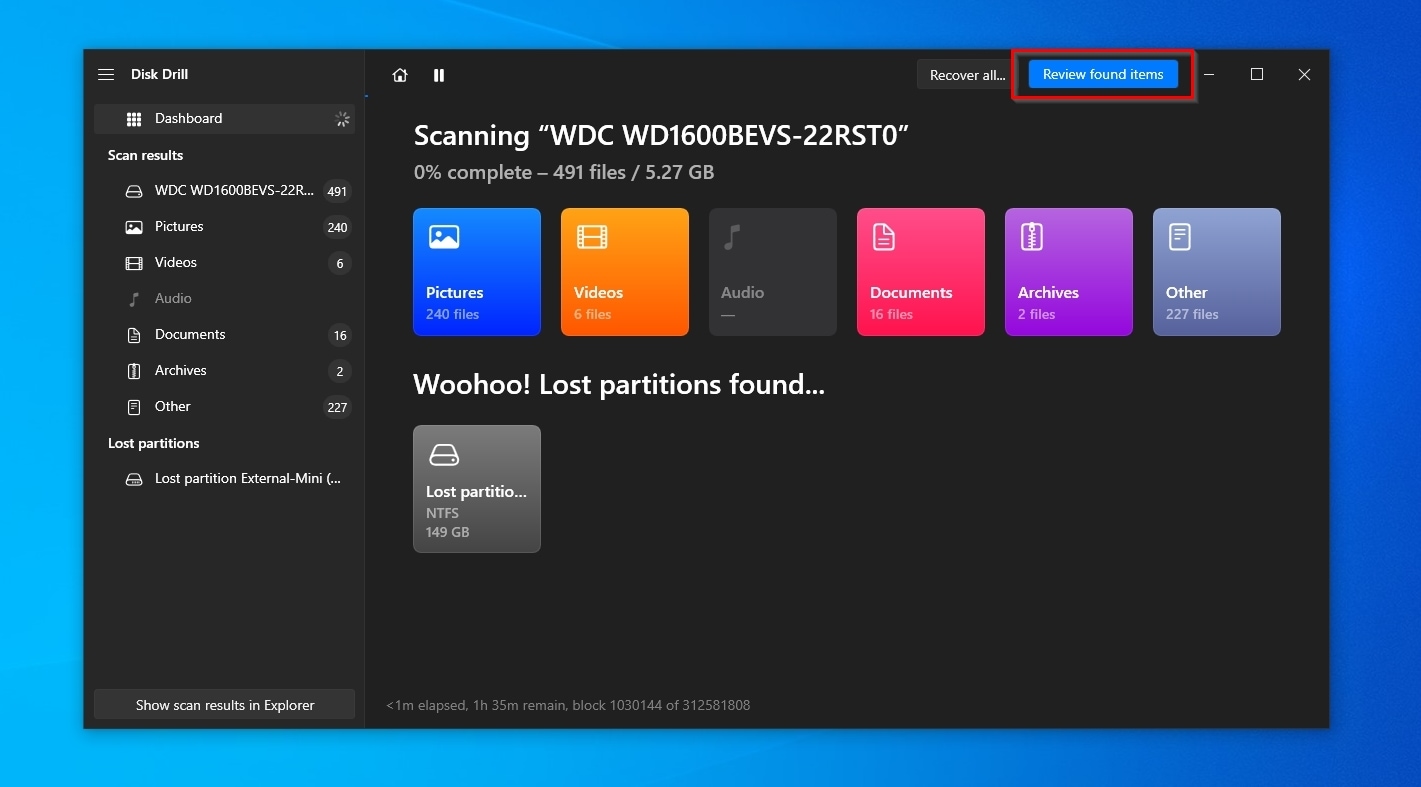Screen dimensions: 1421x787
Task: Click the Archives icon in the sidebar
Action: [133, 370]
